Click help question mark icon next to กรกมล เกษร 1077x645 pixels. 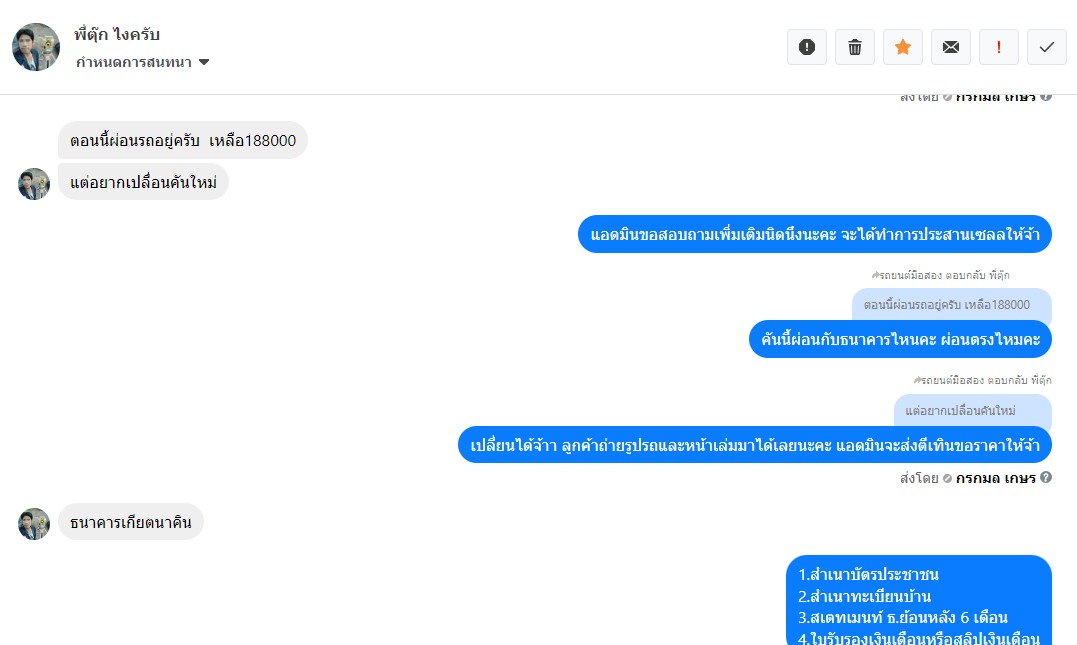coord(1045,477)
